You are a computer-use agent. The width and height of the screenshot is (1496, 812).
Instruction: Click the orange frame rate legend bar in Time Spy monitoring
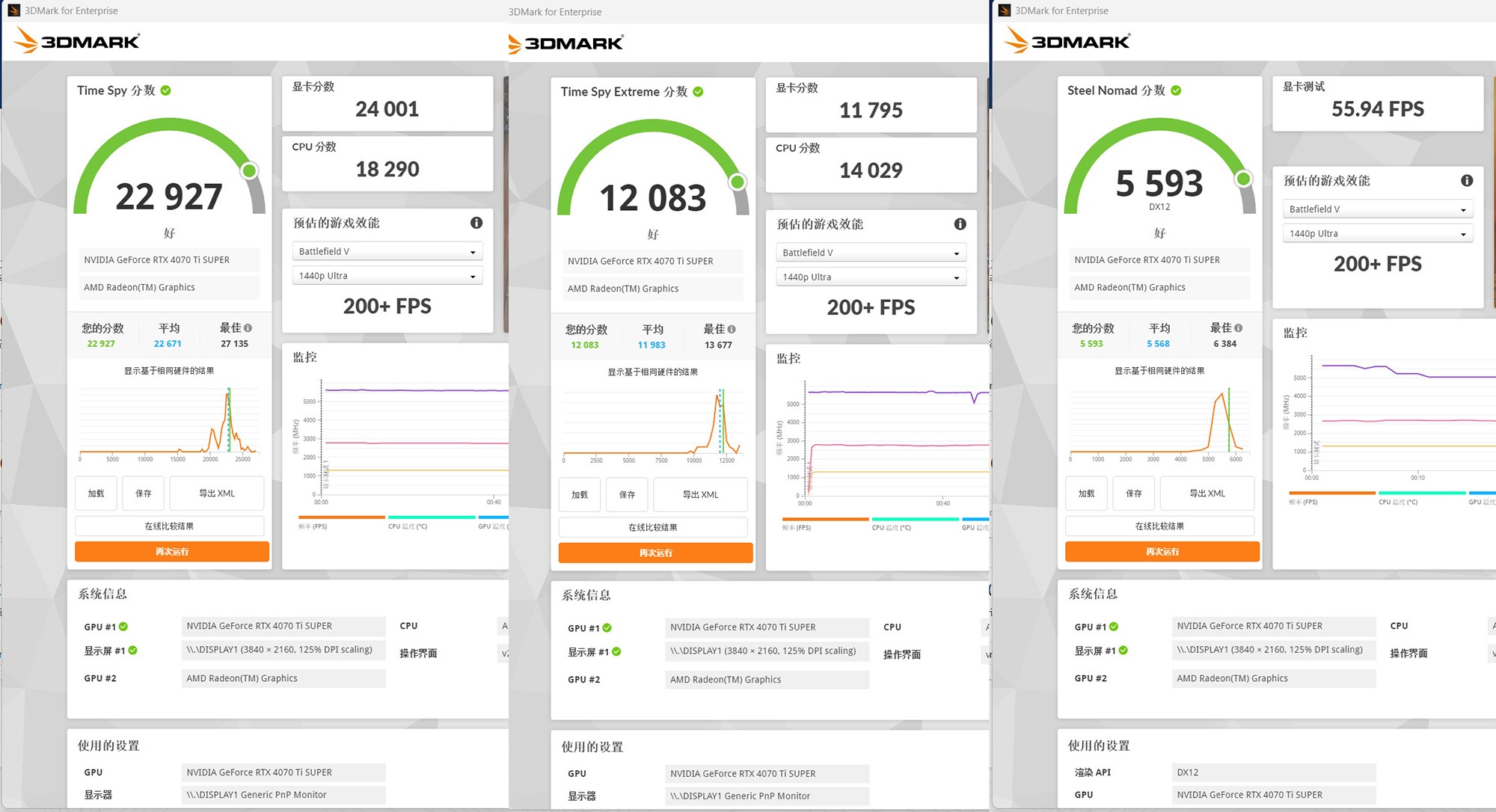(x=341, y=517)
